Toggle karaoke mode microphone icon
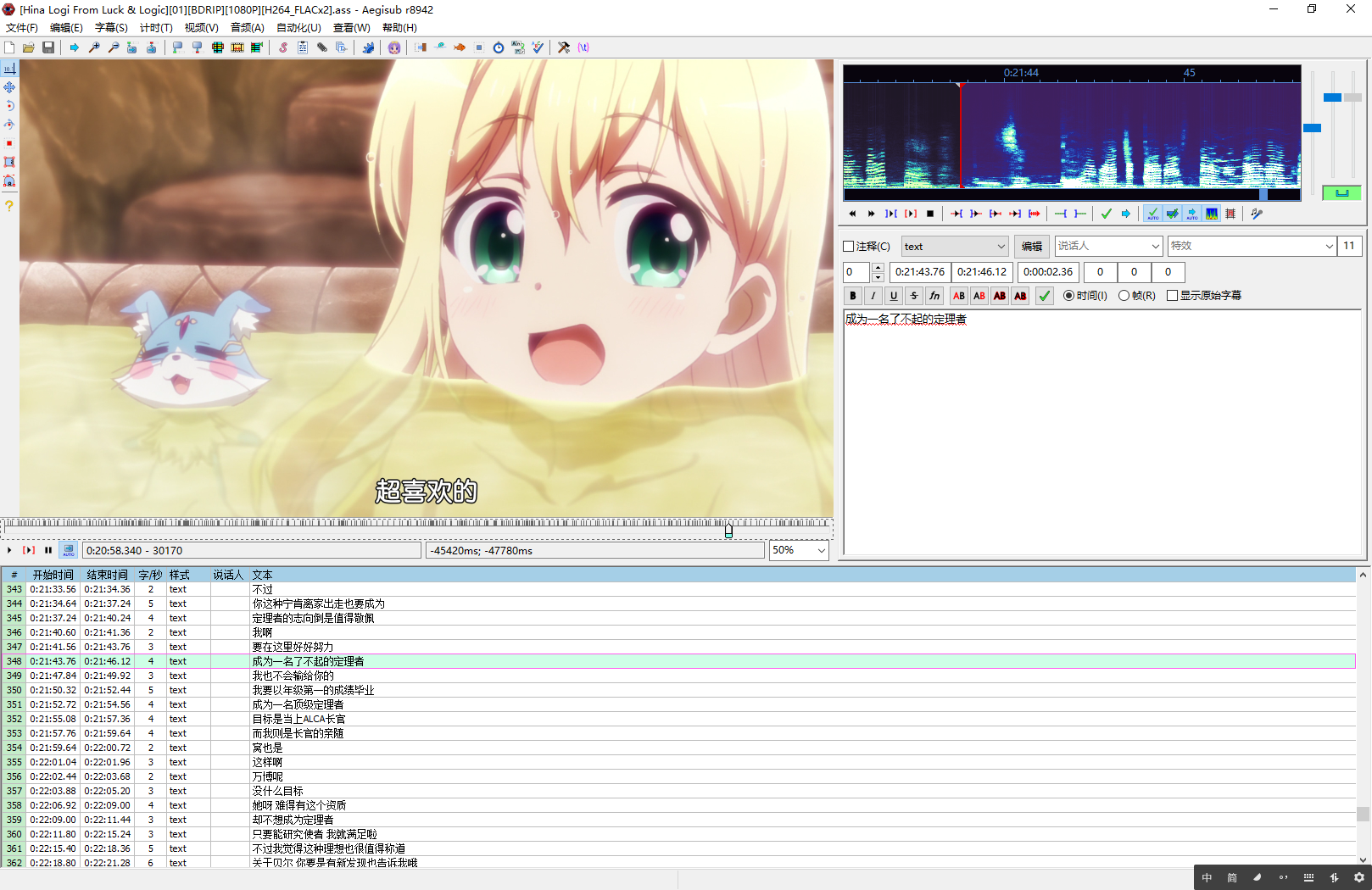Image resolution: width=1372 pixels, height=890 pixels. coord(1257,214)
